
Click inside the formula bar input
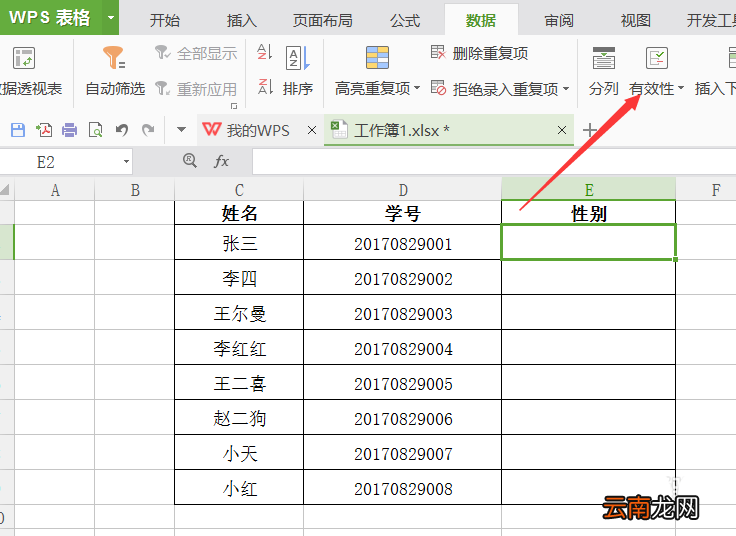[x=494, y=161]
